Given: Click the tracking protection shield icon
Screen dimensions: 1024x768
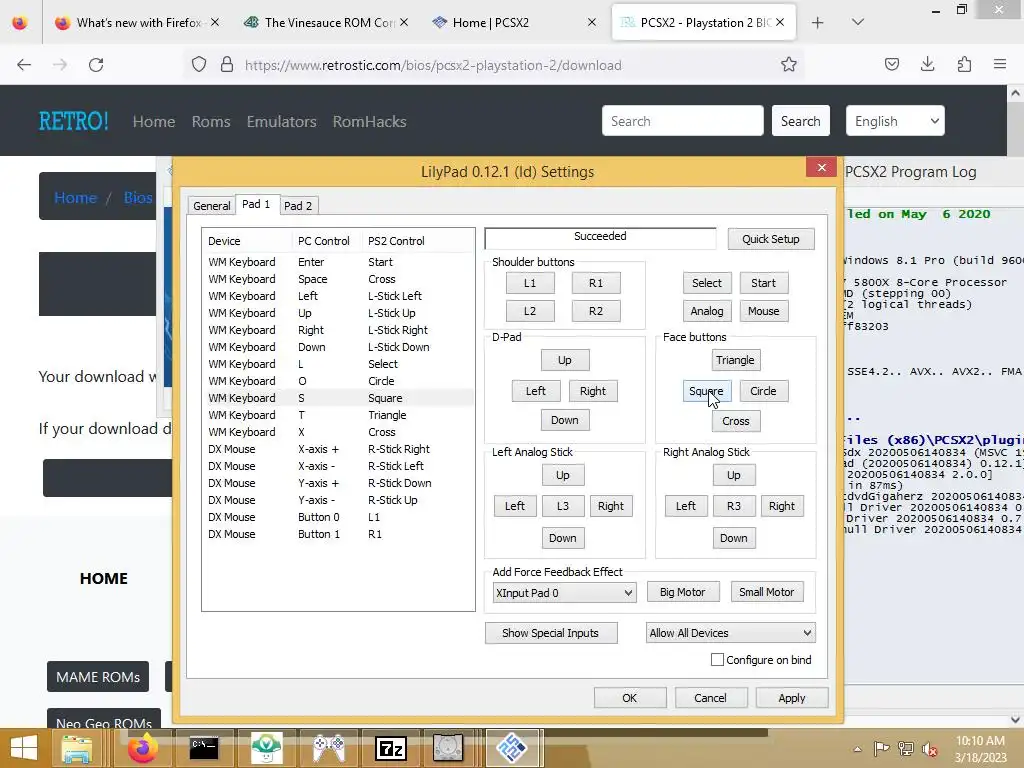Looking at the screenshot, I should coord(199,65).
